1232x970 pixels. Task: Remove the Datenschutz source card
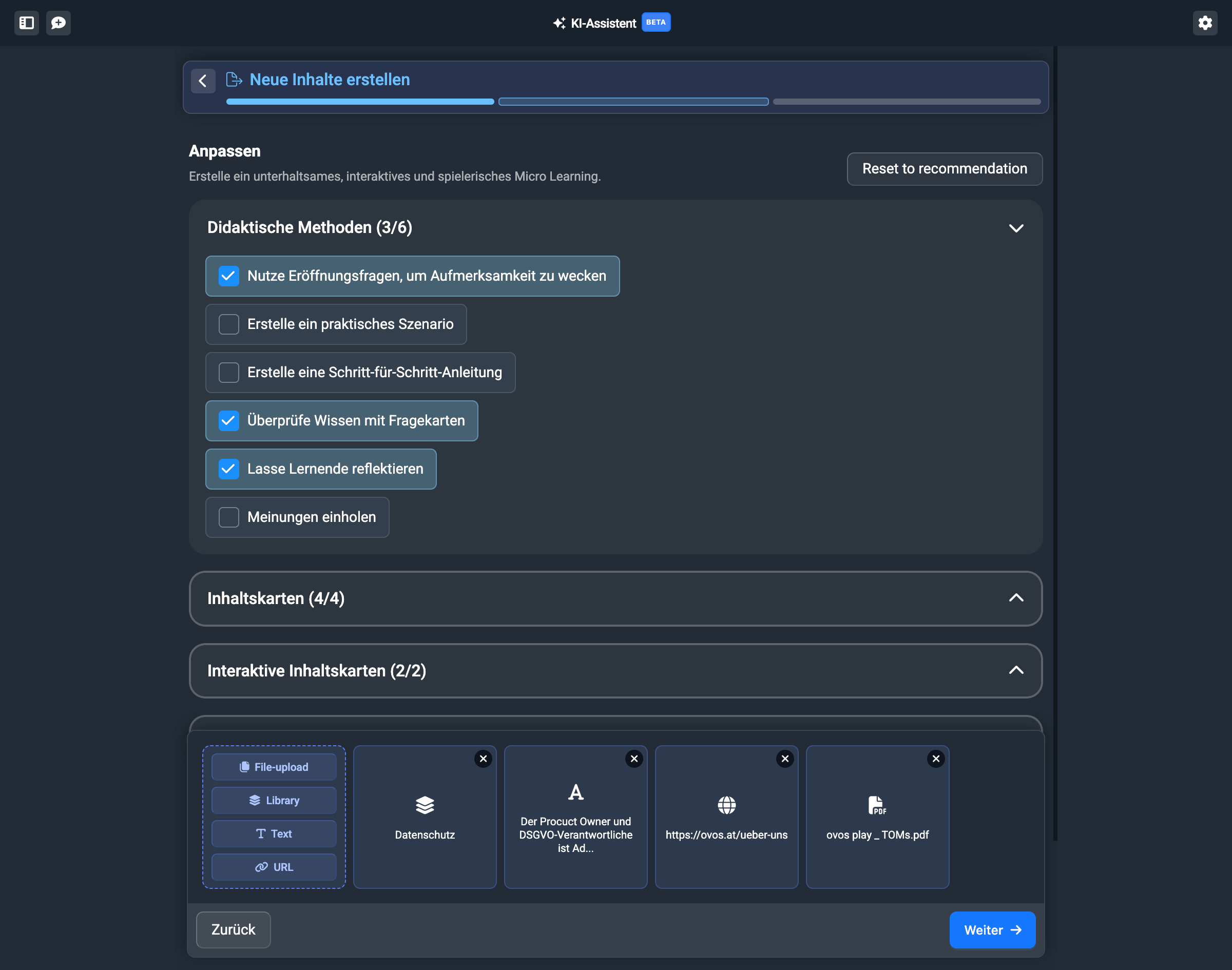(483, 759)
